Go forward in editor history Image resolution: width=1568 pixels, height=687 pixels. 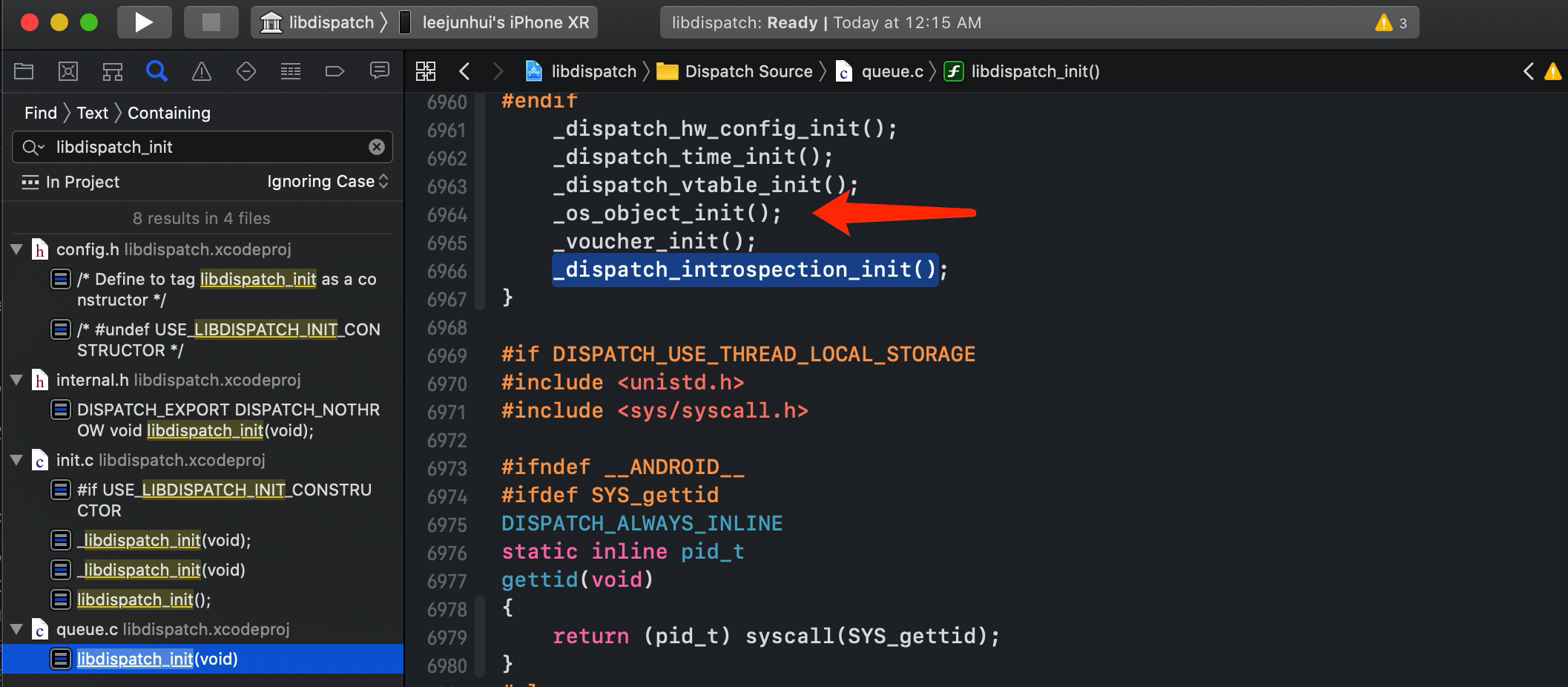click(x=498, y=71)
